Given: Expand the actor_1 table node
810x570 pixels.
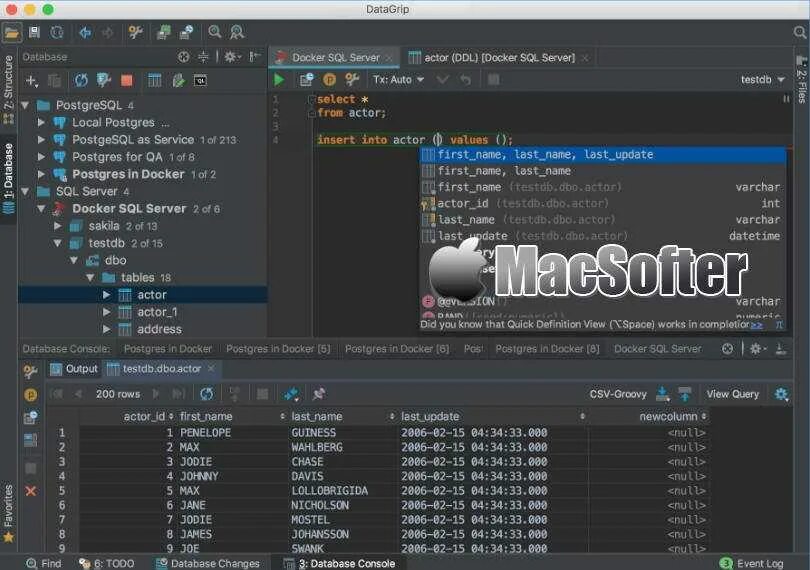Looking at the screenshot, I should click(106, 312).
